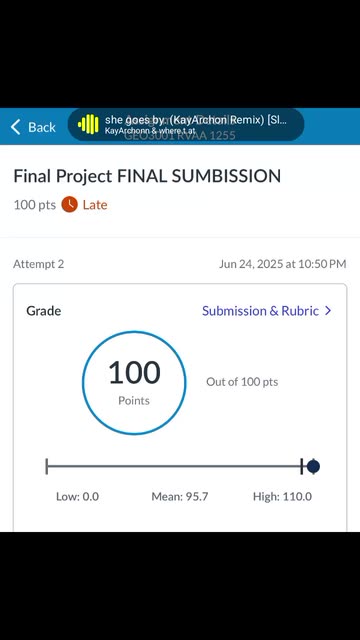Screen dimensions: 360x640
Task: Open the Submission & Rubric chevron arrow
Action: point(328,311)
